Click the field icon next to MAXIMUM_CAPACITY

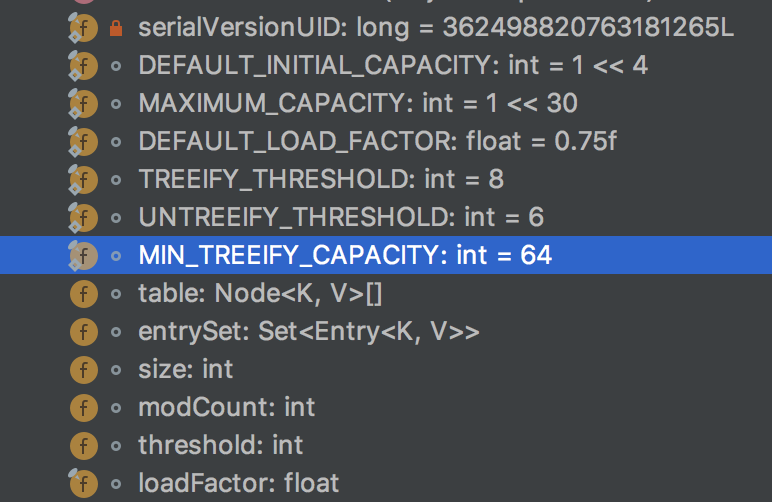pos(83,104)
